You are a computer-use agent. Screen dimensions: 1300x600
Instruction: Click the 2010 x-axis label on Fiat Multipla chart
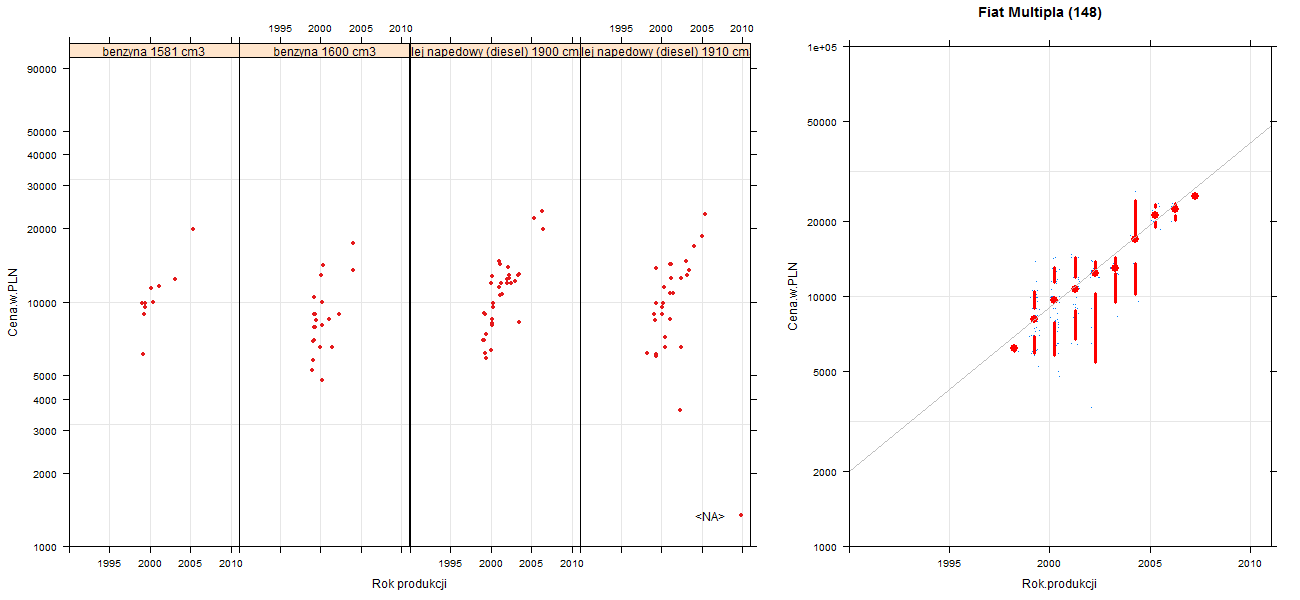point(1250,564)
